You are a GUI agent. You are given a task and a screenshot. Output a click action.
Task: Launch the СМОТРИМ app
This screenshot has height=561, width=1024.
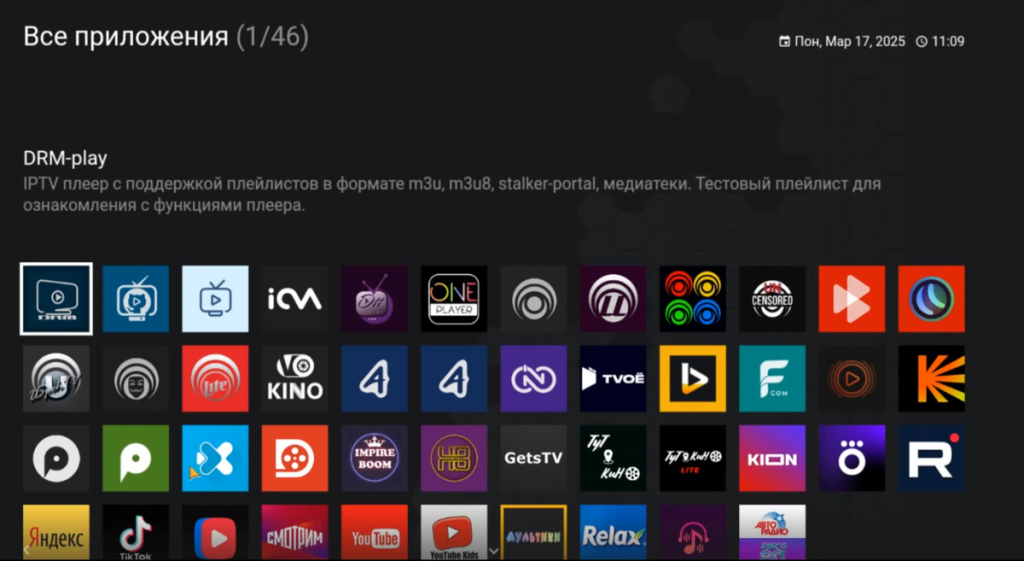pos(295,532)
